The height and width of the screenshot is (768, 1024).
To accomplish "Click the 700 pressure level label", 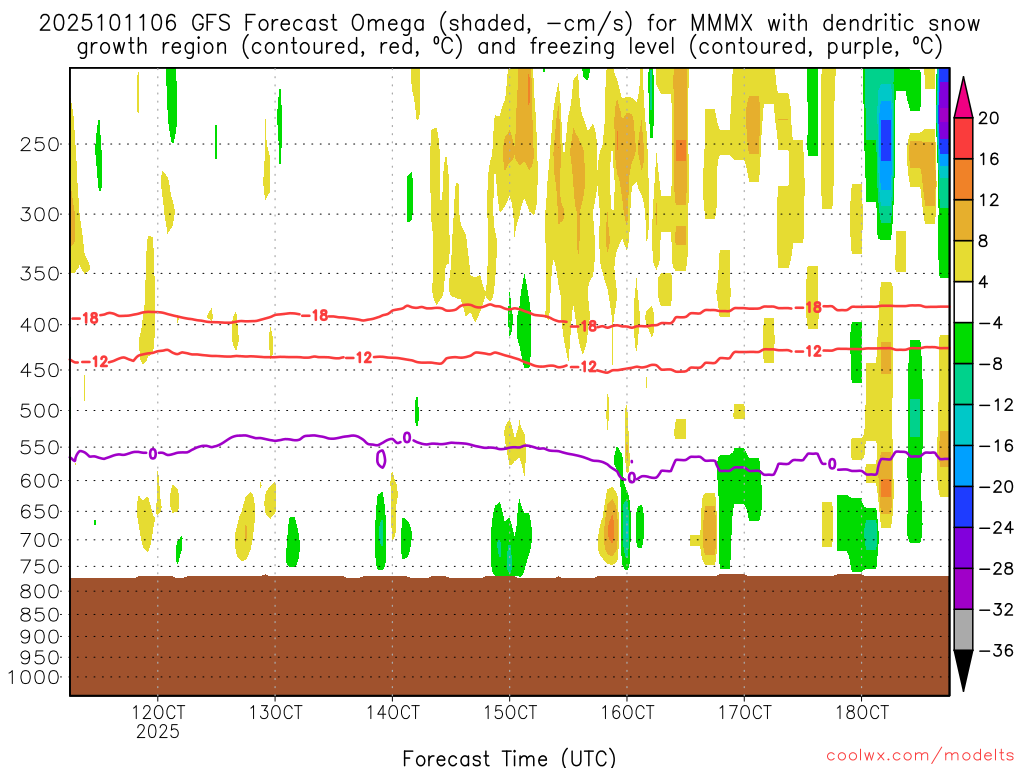I will [40, 540].
